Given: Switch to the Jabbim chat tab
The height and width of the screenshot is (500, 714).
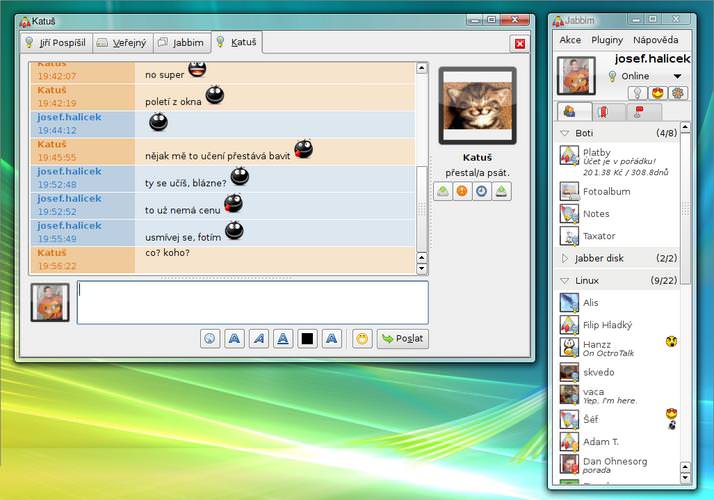Looking at the screenshot, I should 182,43.
